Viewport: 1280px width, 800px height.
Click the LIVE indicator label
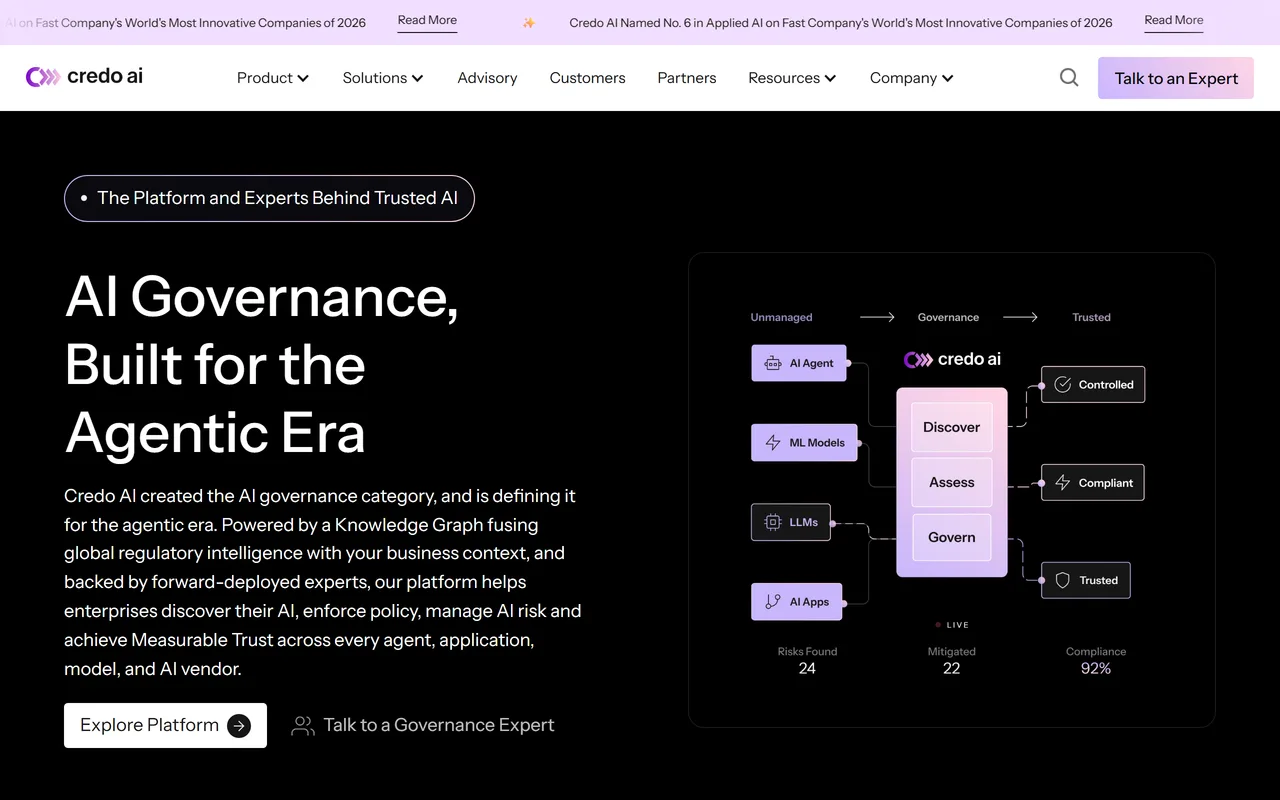click(x=952, y=625)
